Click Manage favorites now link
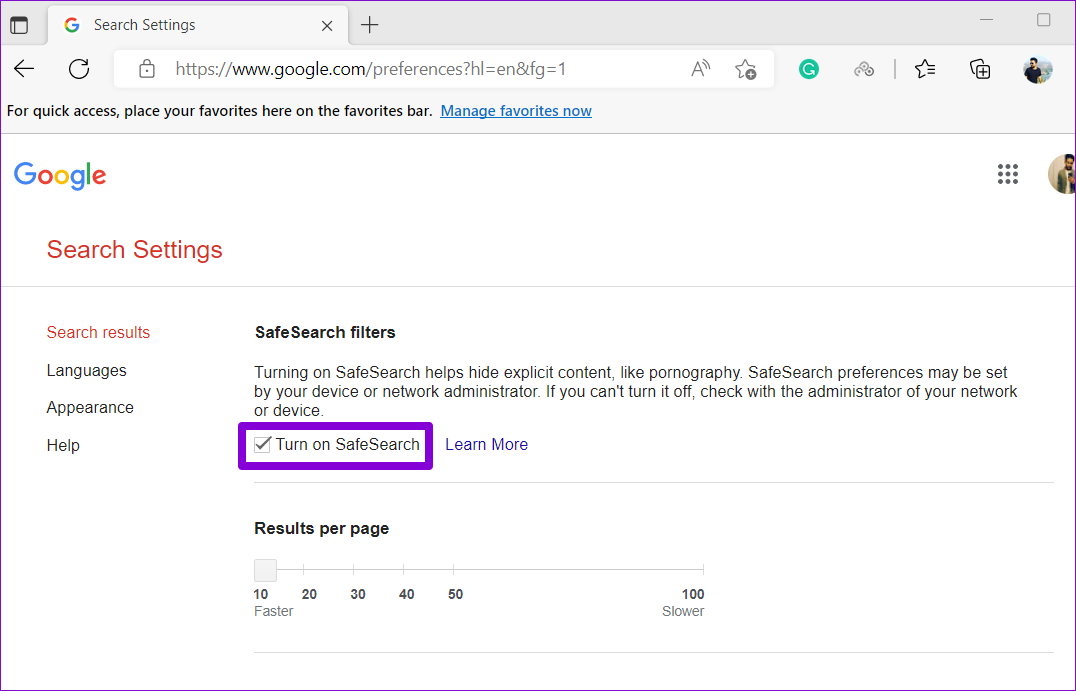The image size is (1076, 691). (x=516, y=110)
